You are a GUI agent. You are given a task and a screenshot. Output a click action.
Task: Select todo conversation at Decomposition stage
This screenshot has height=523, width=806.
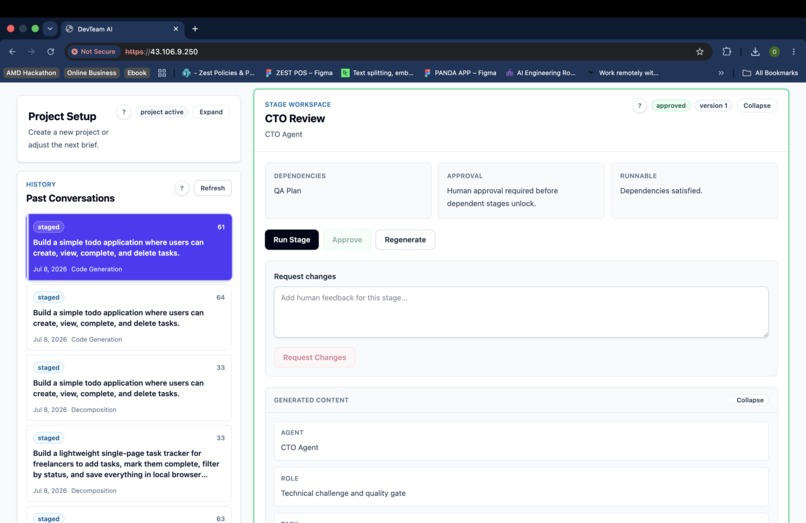[x=129, y=388]
